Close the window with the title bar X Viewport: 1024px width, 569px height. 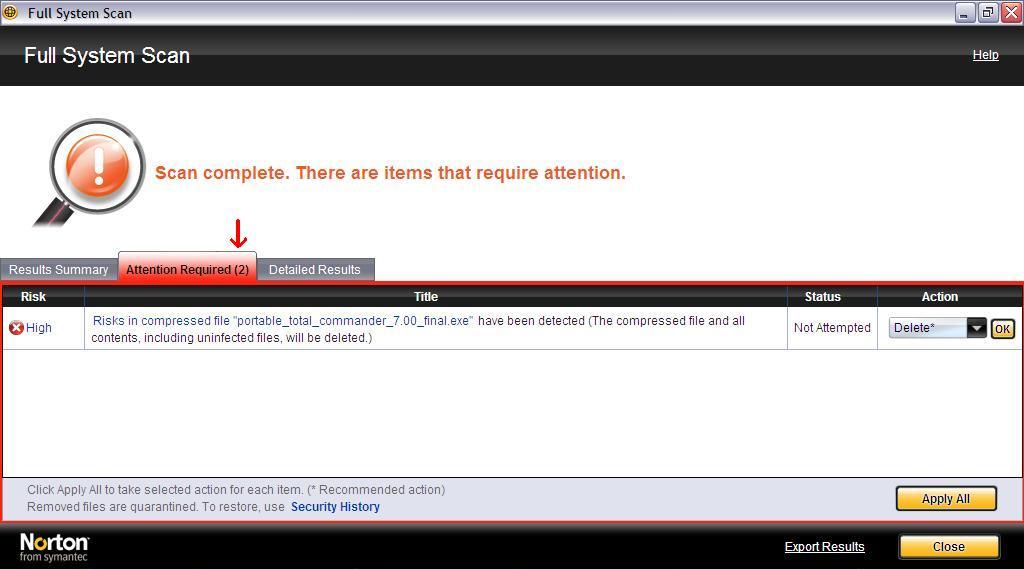click(x=1012, y=12)
